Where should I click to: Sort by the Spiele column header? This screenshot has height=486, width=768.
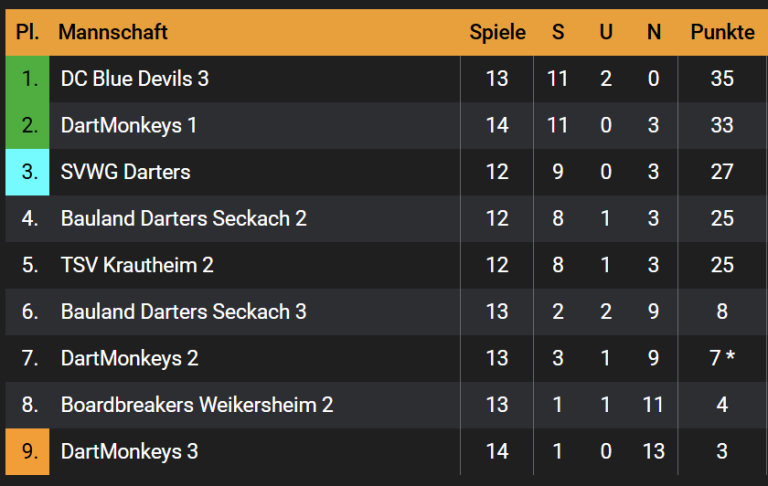tap(497, 32)
